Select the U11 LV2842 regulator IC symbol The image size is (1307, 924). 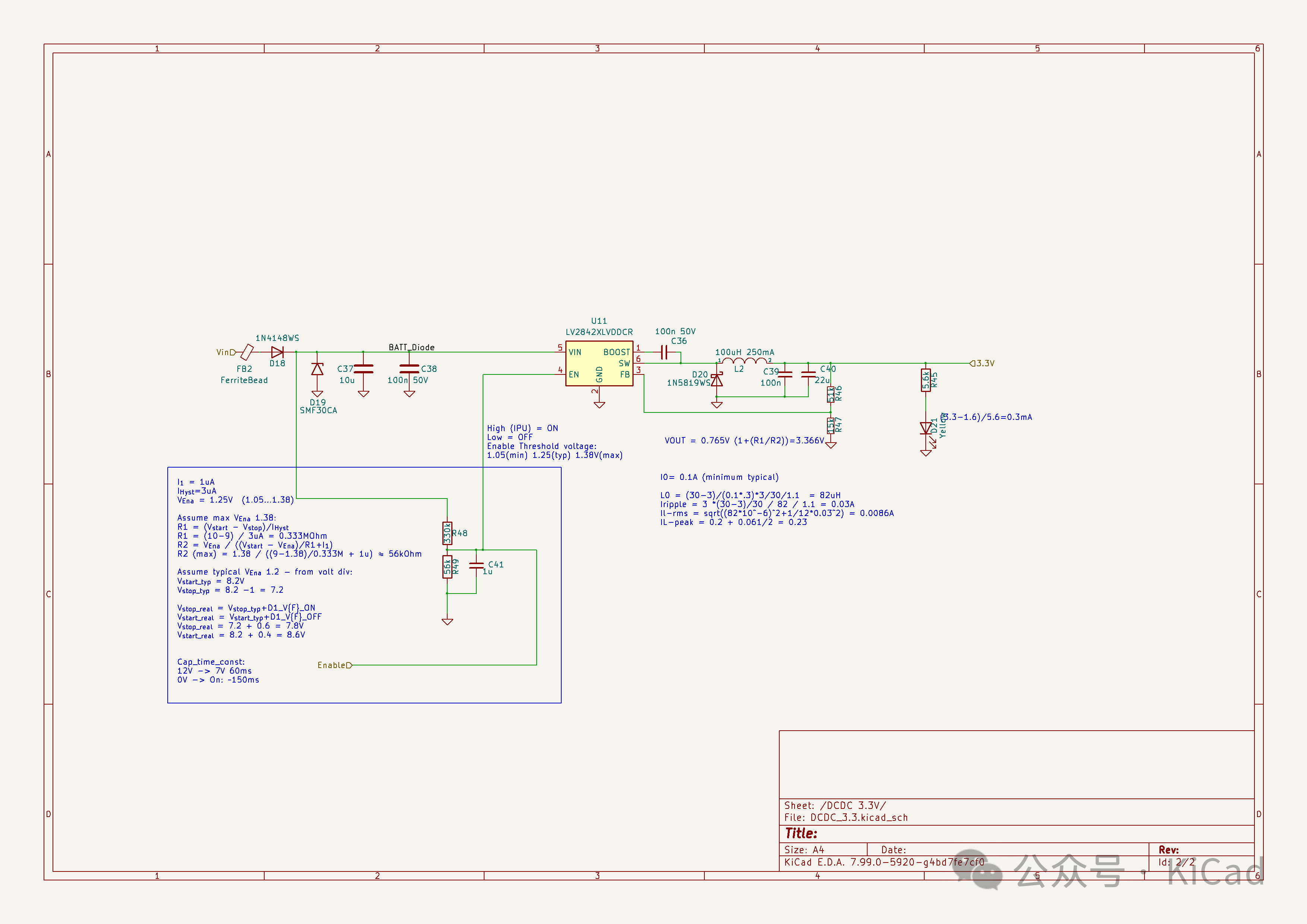click(x=599, y=364)
